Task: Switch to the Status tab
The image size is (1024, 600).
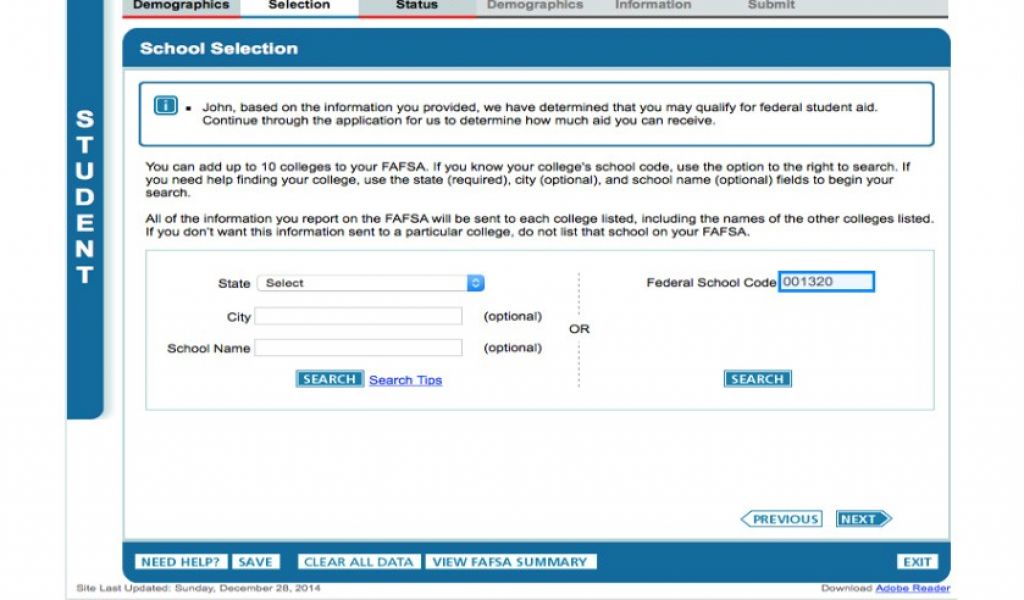Action: [x=417, y=6]
